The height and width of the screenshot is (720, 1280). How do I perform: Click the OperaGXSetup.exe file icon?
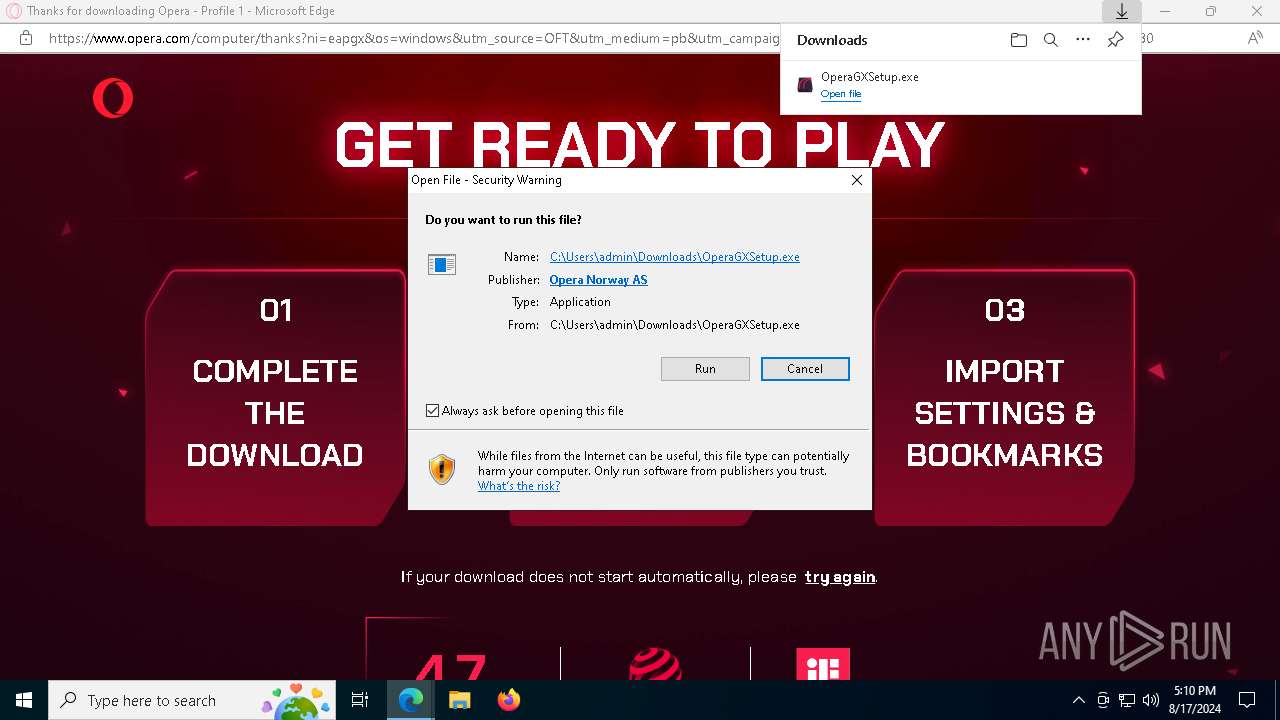(805, 85)
